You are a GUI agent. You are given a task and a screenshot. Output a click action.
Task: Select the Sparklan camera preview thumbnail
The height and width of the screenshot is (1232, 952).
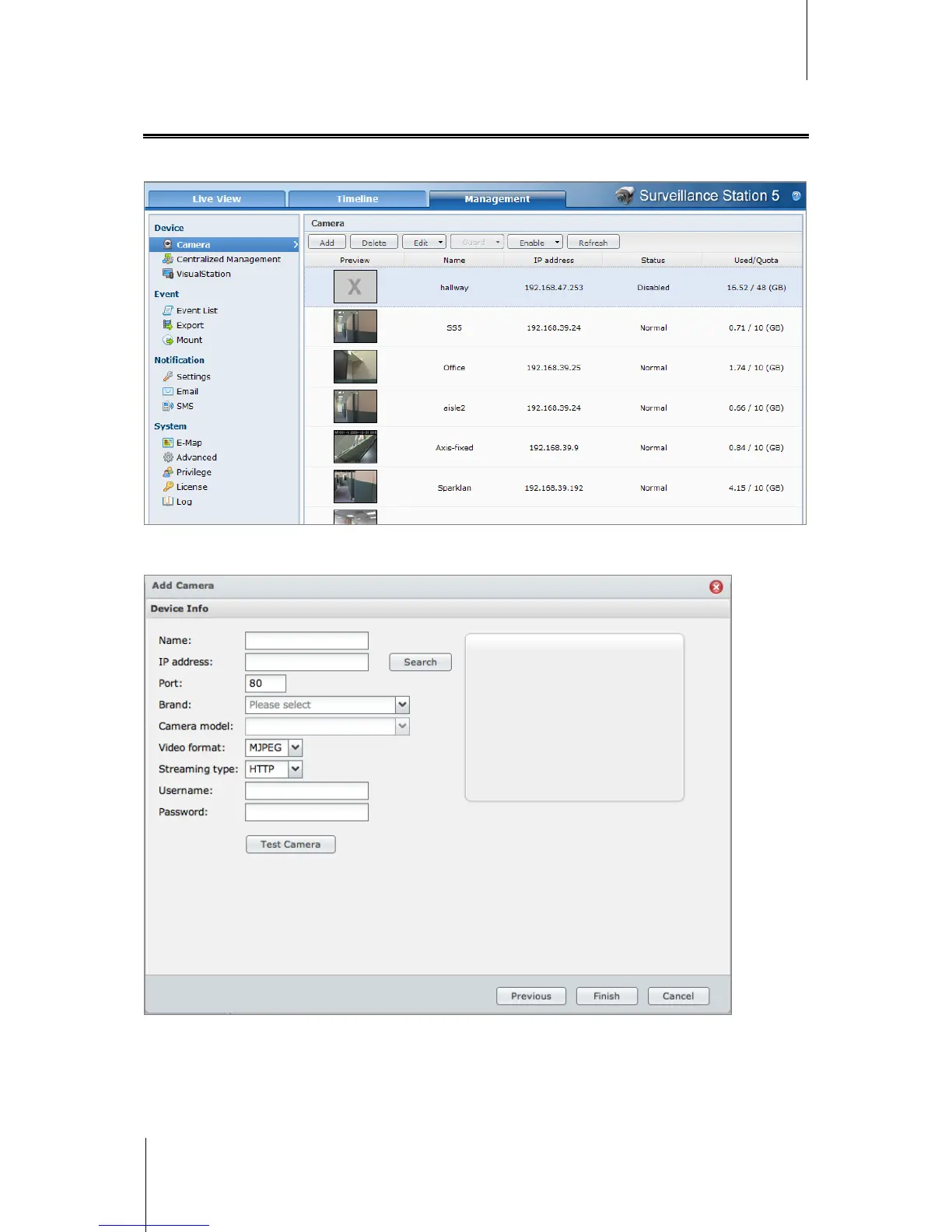pos(355,487)
